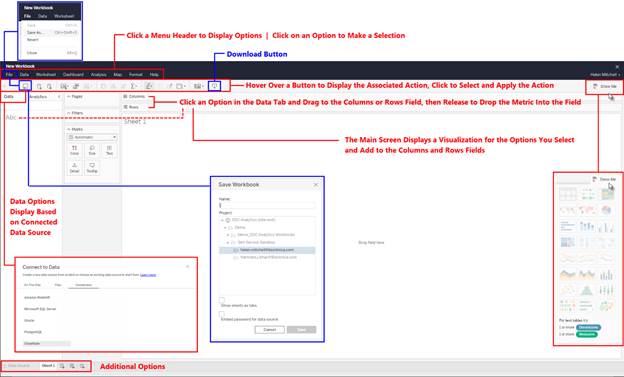Click the Color card in Marks
Viewport: 624px width, 377px height.
[x=74, y=150]
